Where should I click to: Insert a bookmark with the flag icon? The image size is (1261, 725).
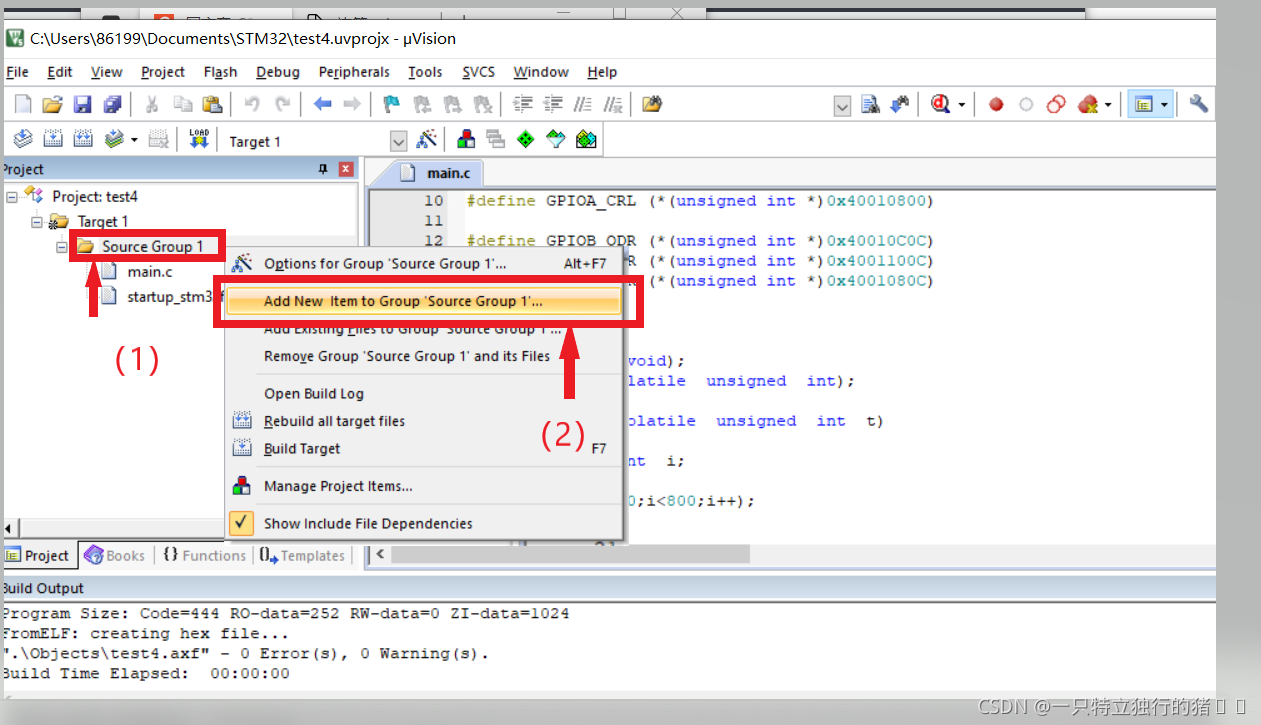[392, 104]
